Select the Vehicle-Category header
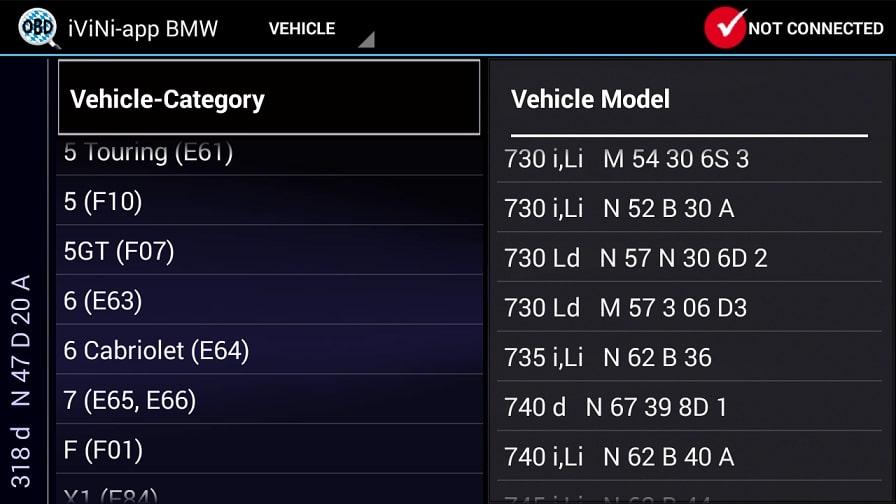The width and height of the screenshot is (896, 504). 269,98
